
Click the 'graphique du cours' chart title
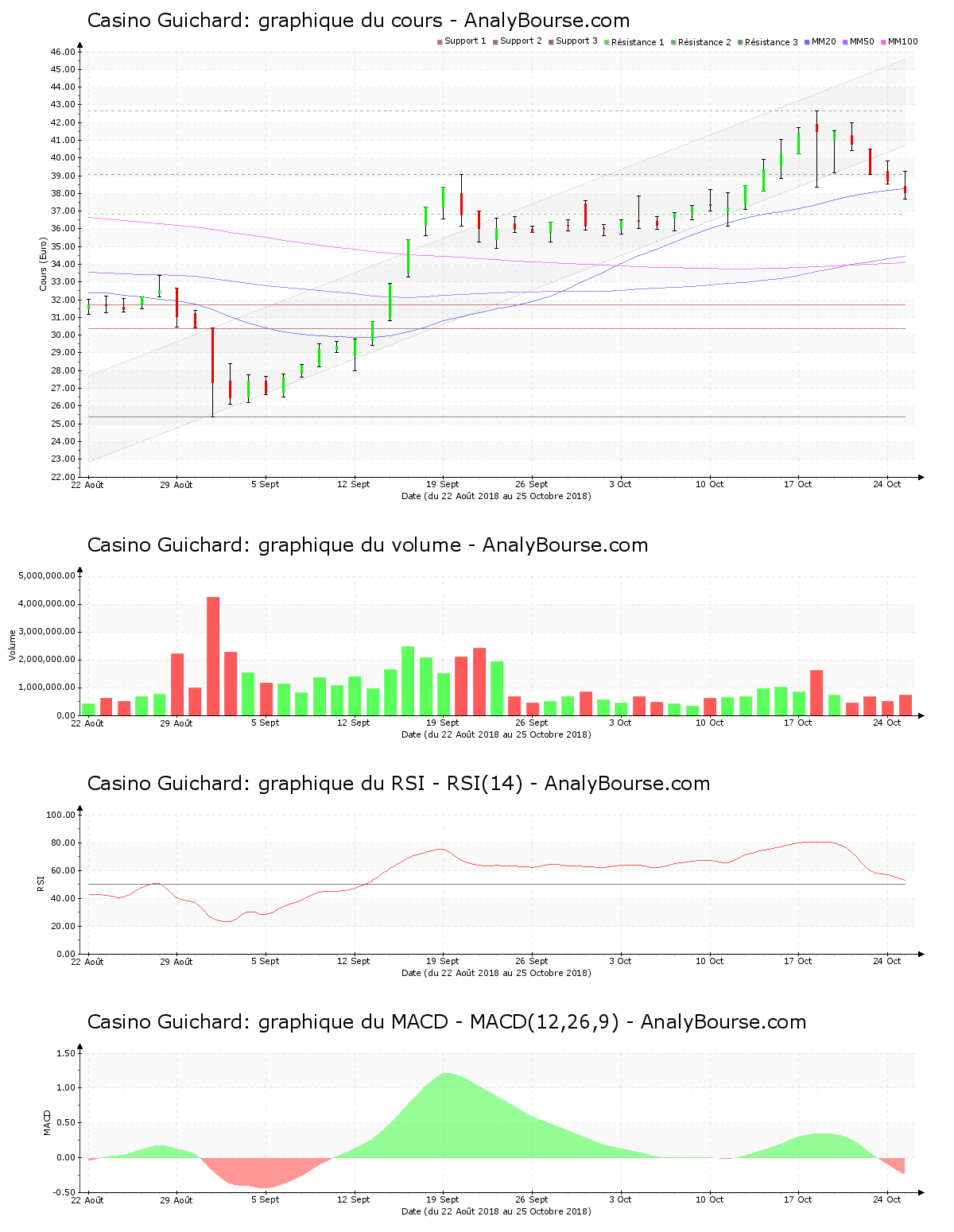point(358,21)
